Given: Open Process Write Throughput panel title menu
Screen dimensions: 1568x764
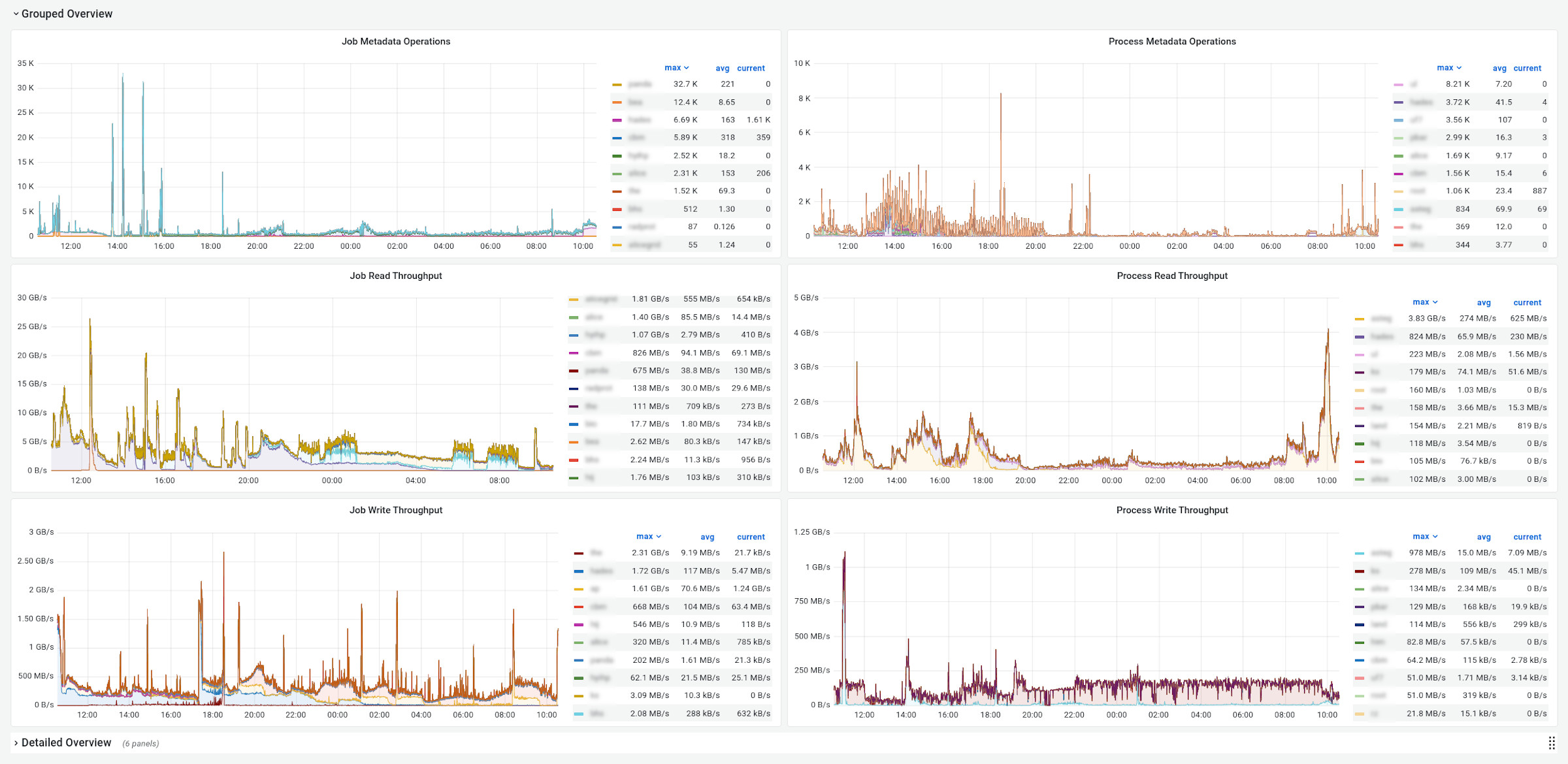Looking at the screenshot, I should click(1171, 510).
